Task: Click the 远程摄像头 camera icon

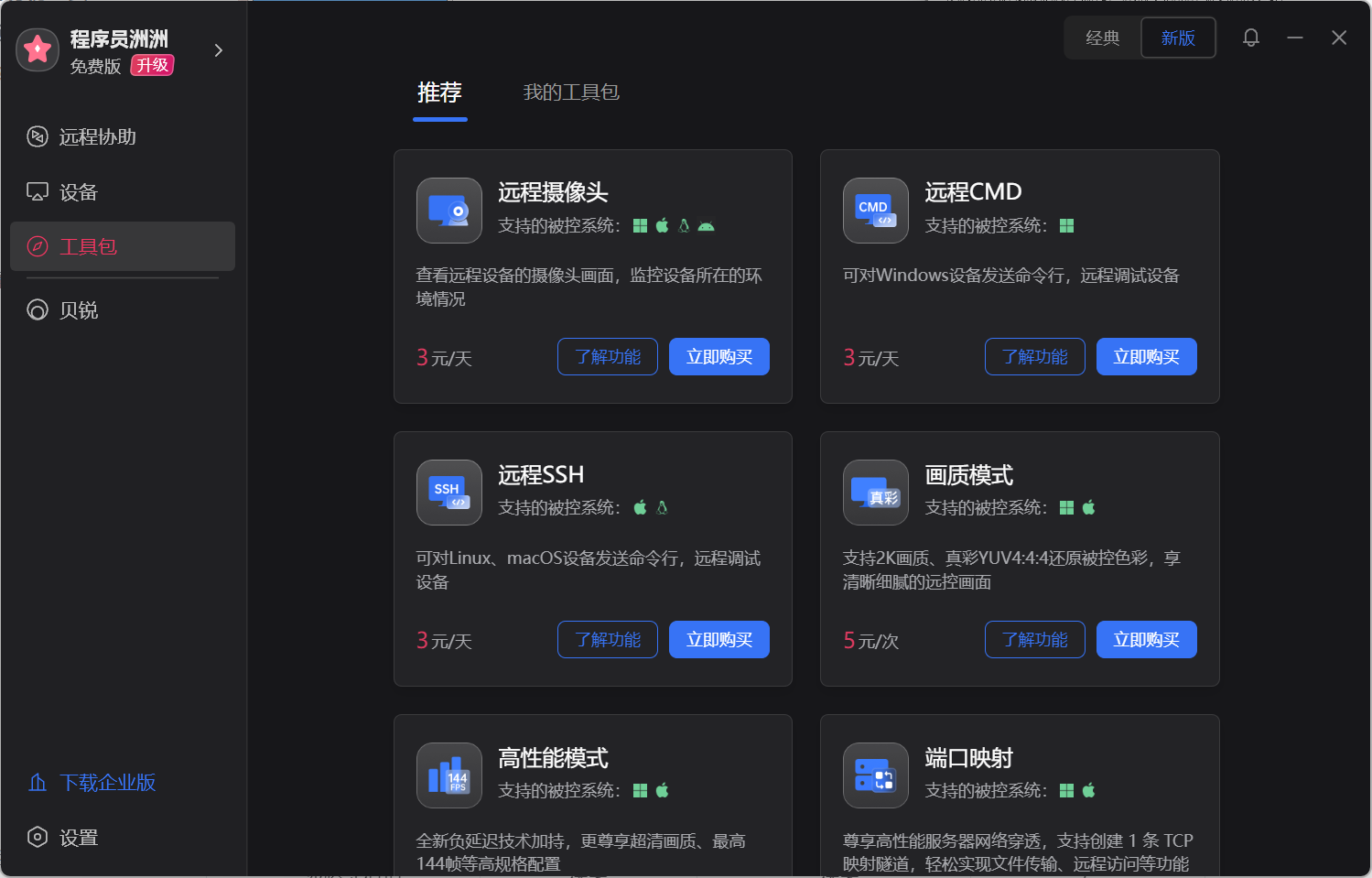Action: click(x=449, y=211)
